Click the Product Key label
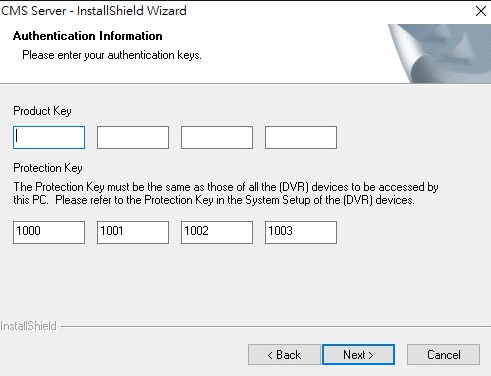The width and height of the screenshot is (491, 376). (42, 111)
